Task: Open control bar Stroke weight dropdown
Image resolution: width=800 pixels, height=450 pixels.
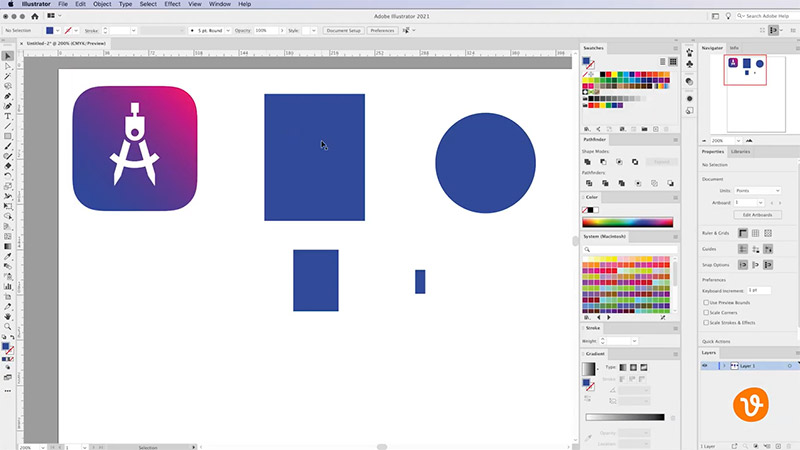Action: [x=133, y=31]
